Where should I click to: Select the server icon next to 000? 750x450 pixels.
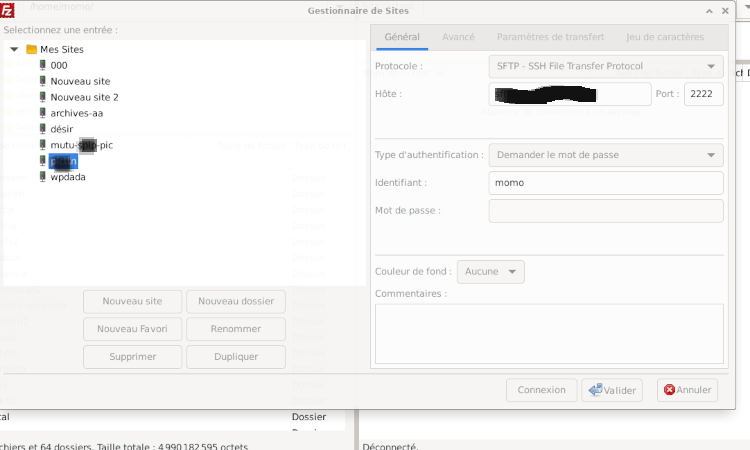coord(42,65)
